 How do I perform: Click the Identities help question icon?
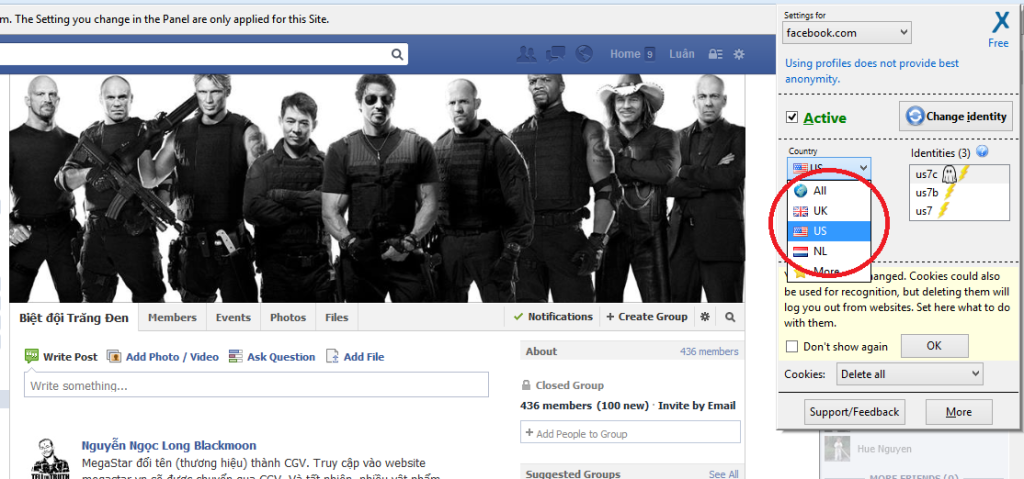982,152
